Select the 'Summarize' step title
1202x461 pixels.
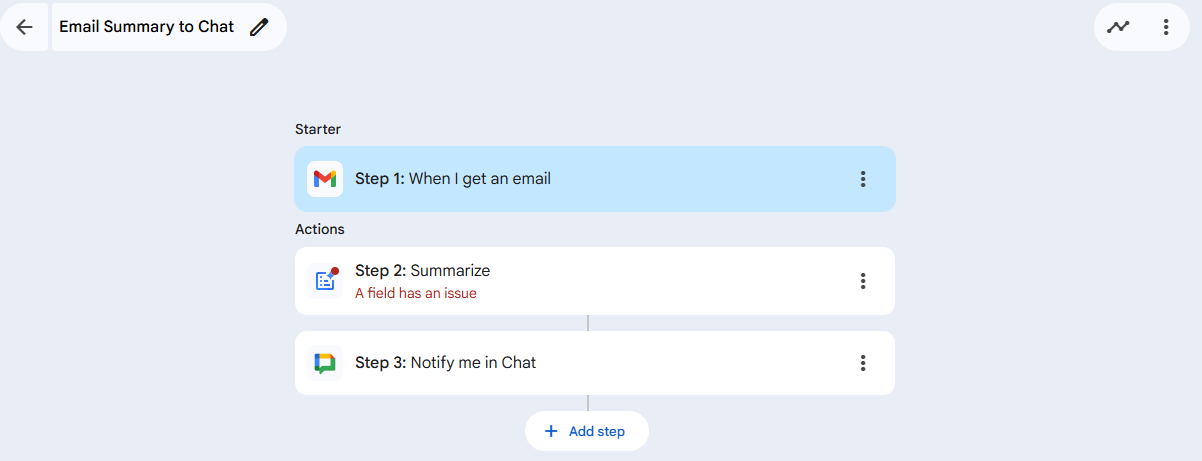tap(450, 271)
